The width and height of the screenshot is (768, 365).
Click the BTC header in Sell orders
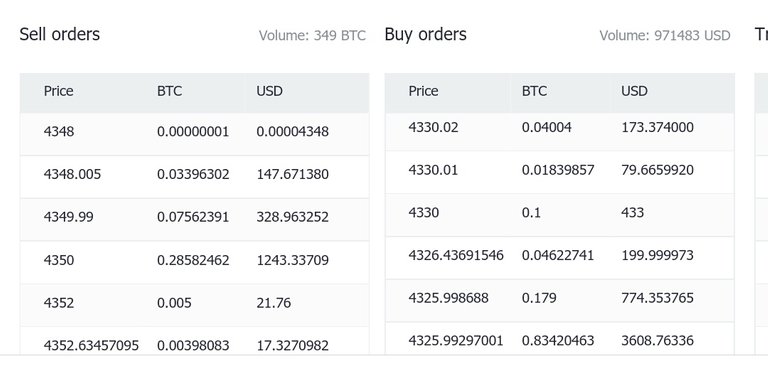[x=169, y=91]
